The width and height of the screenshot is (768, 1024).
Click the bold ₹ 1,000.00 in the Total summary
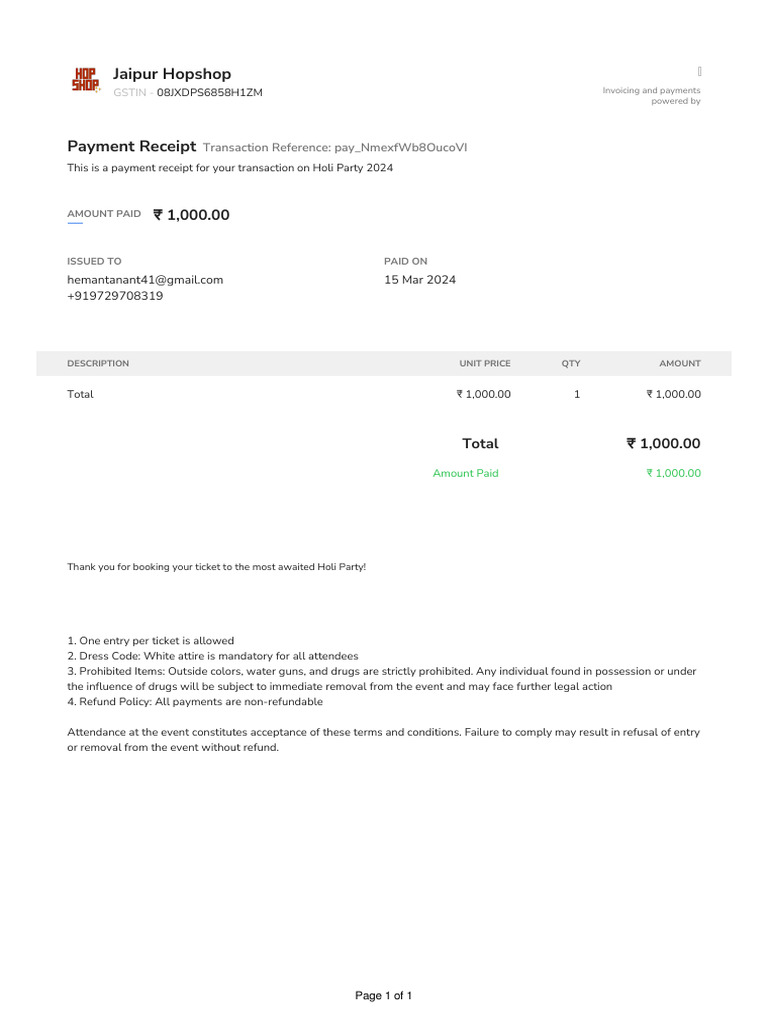pos(663,443)
